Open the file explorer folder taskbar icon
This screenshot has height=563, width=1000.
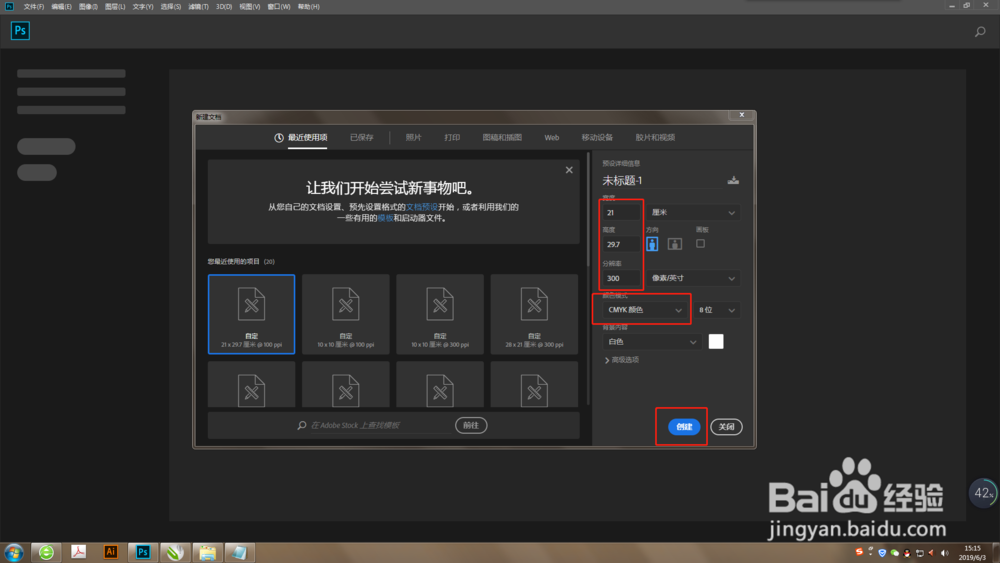click(207, 552)
